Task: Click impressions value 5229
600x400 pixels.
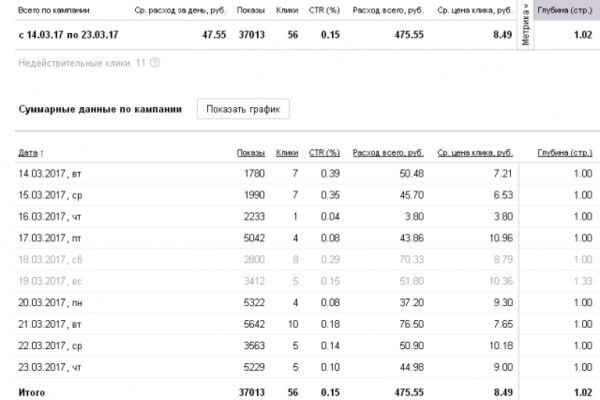Action: (254, 367)
